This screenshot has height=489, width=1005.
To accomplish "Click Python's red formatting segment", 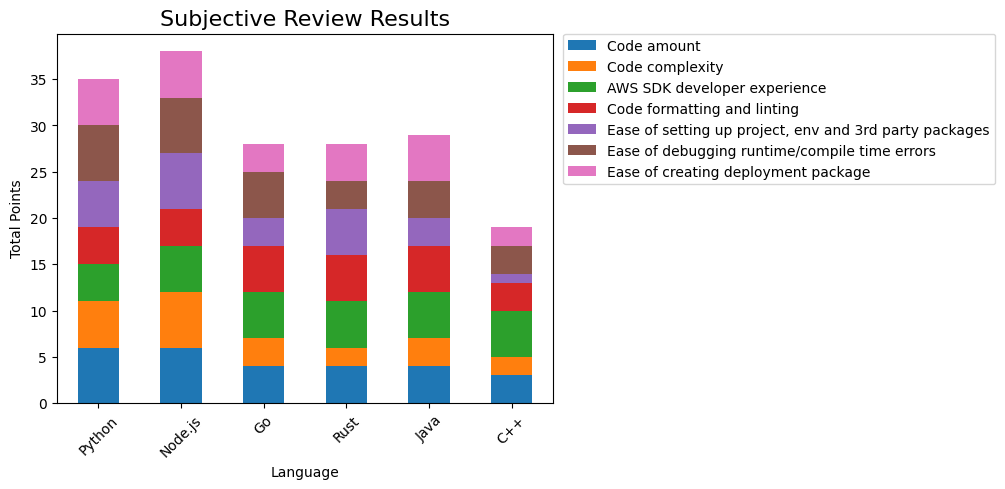I will [98, 246].
